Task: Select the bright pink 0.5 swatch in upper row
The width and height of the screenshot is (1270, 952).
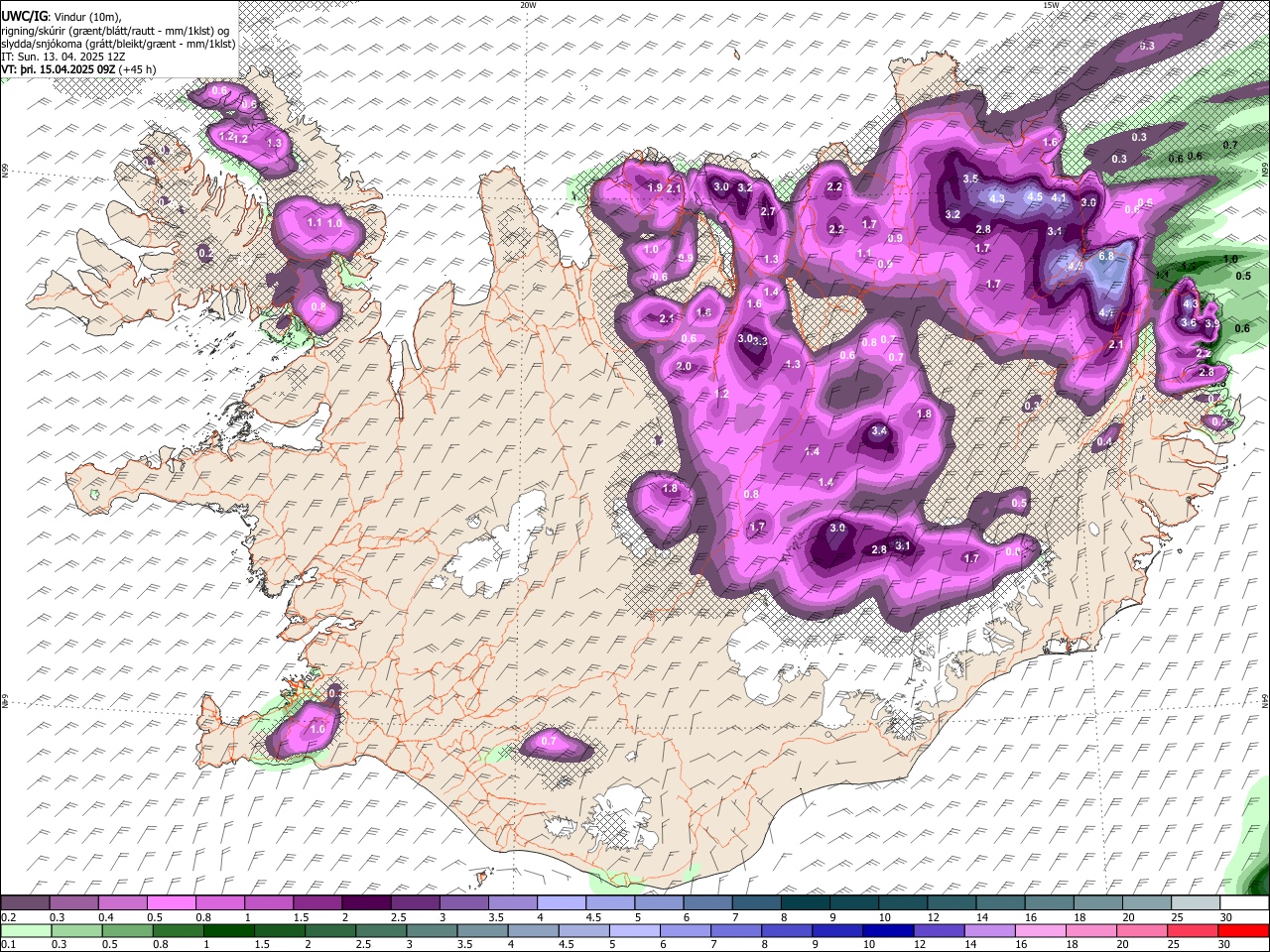Action: click(172, 903)
